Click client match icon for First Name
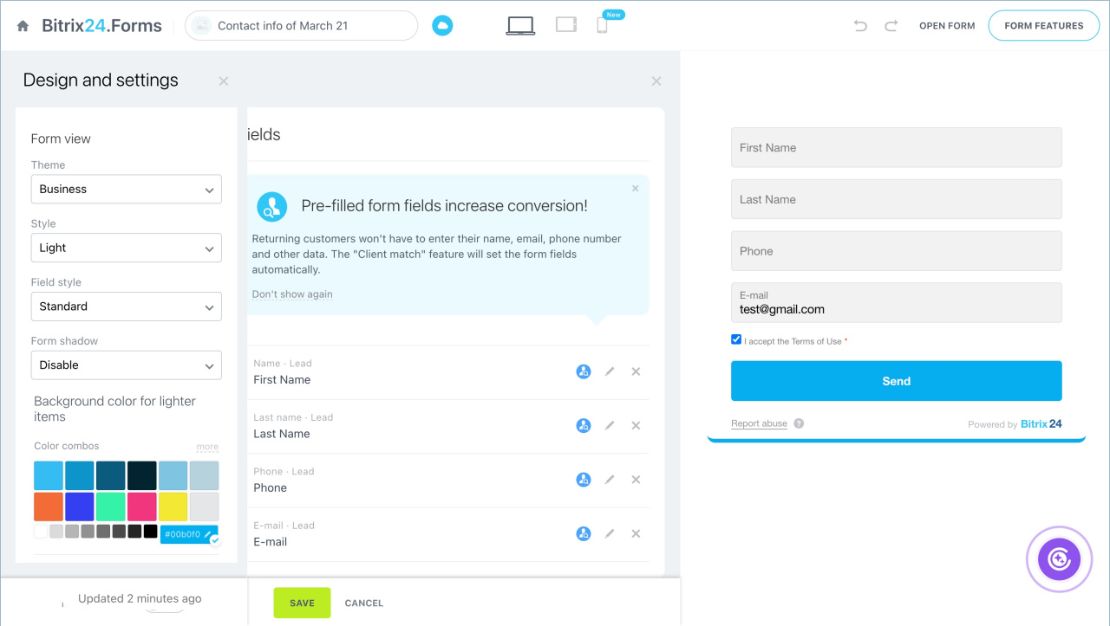The height and width of the screenshot is (626, 1110). [x=583, y=371]
